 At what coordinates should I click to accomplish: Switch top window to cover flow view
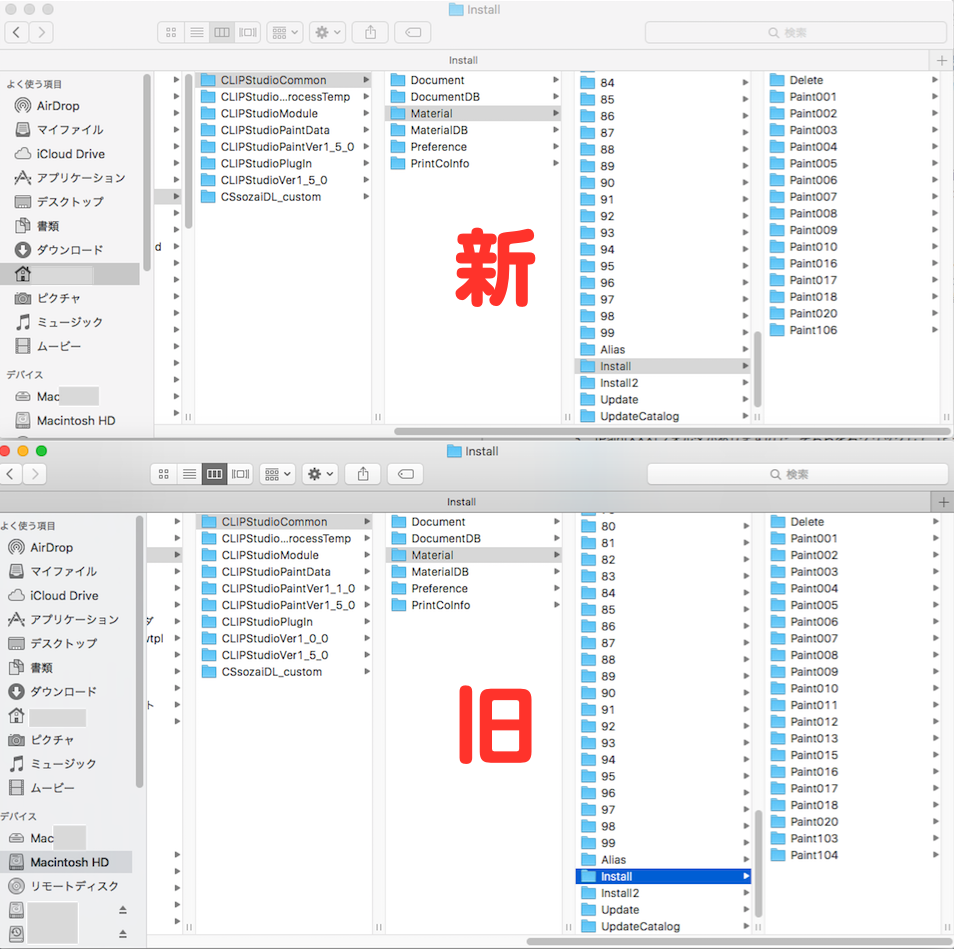(x=248, y=32)
